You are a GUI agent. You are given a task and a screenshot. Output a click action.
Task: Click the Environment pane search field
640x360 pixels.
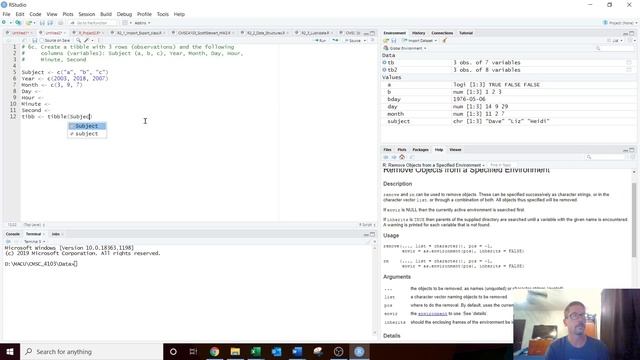pos(615,48)
